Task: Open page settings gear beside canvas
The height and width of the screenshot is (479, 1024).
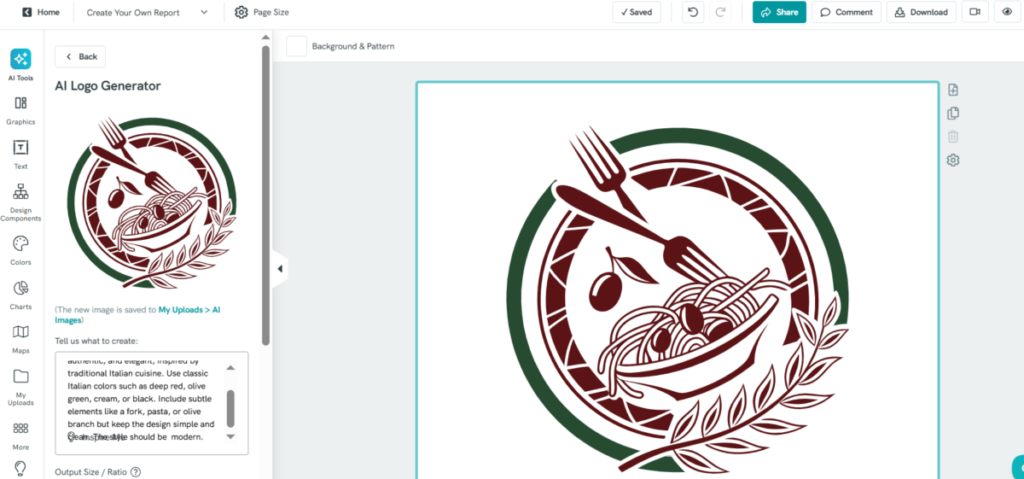Action: pyautogui.click(x=953, y=160)
